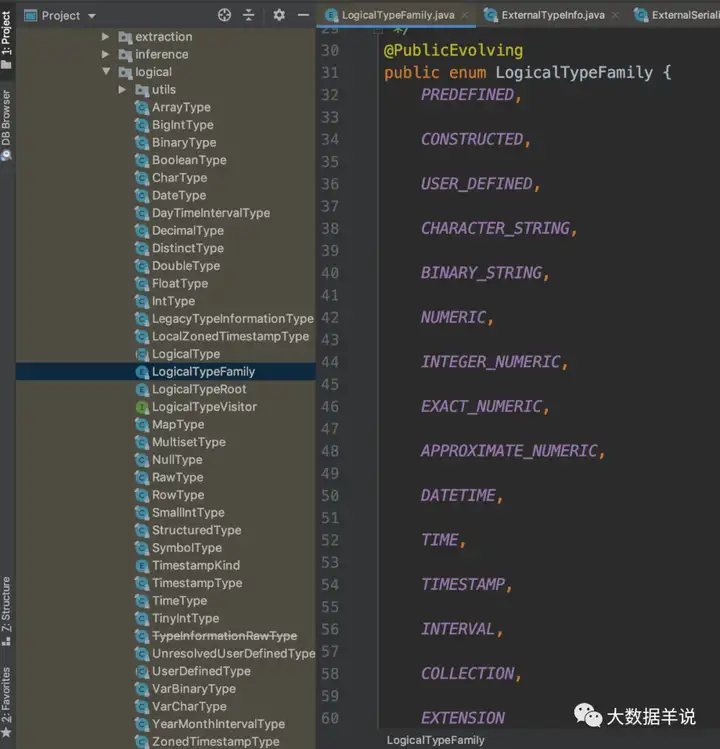The width and height of the screenshot is (720, 749).
Task: Select LegacyTypeInformationType in project tree
Action: tap(233, 319)
